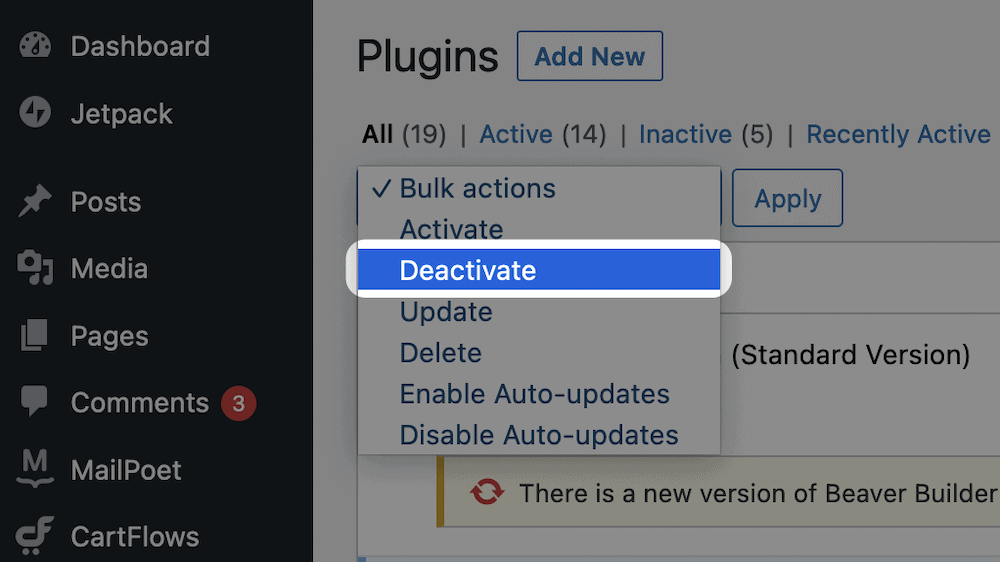Select Enable Auto-updates option

(x=539, y=394)
